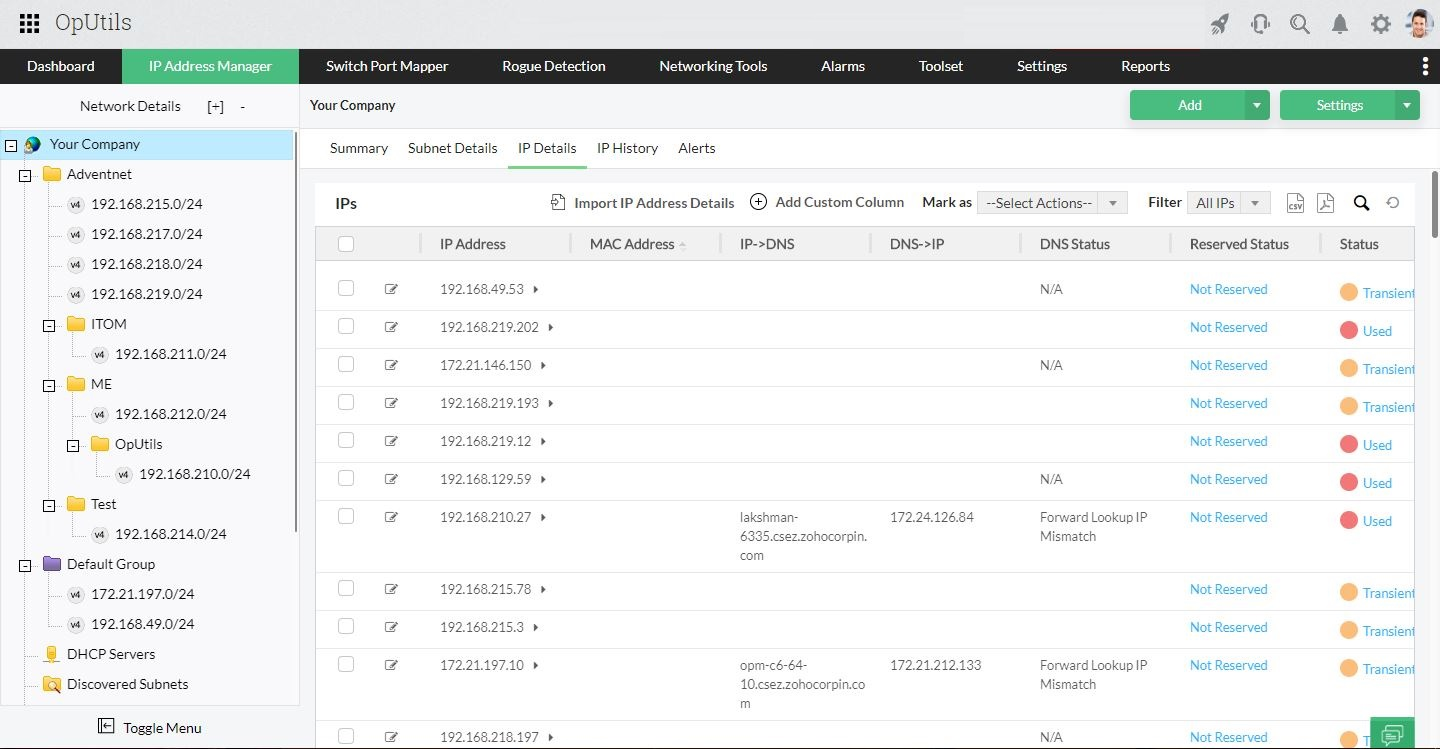Open the Not Reserved link for 192.168.219.202

pos(1228,327)
